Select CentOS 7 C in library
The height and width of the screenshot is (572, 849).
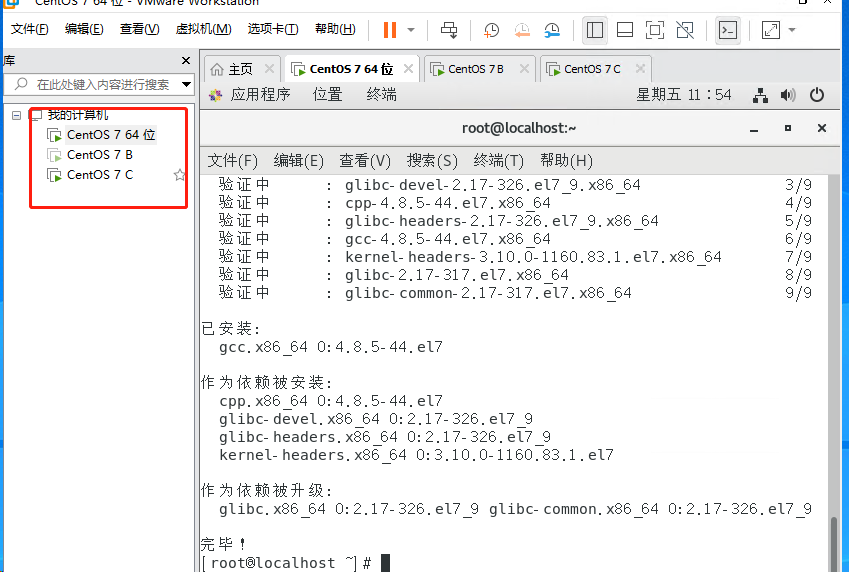pyautogui.click(x=100, y=175)
